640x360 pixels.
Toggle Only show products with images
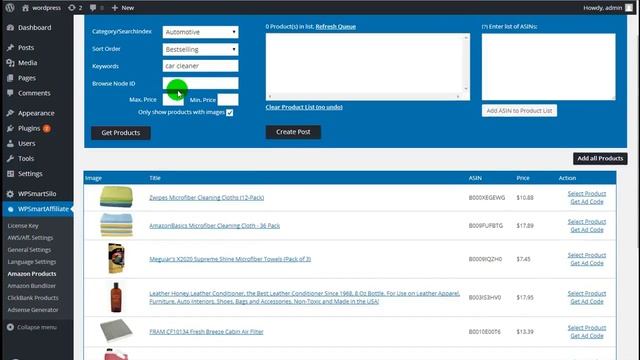coord(230,113)
